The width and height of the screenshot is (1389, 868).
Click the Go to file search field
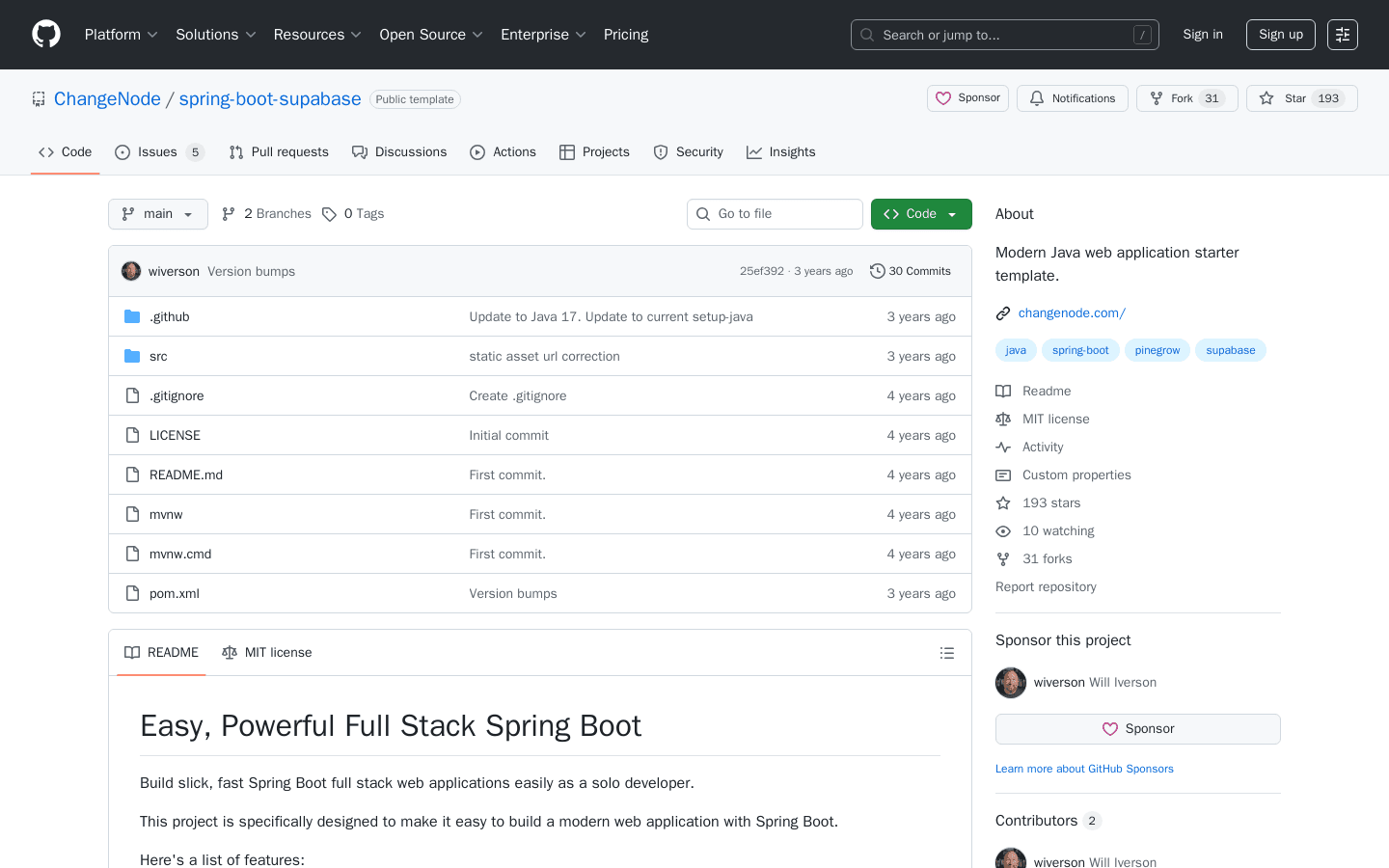775,213
